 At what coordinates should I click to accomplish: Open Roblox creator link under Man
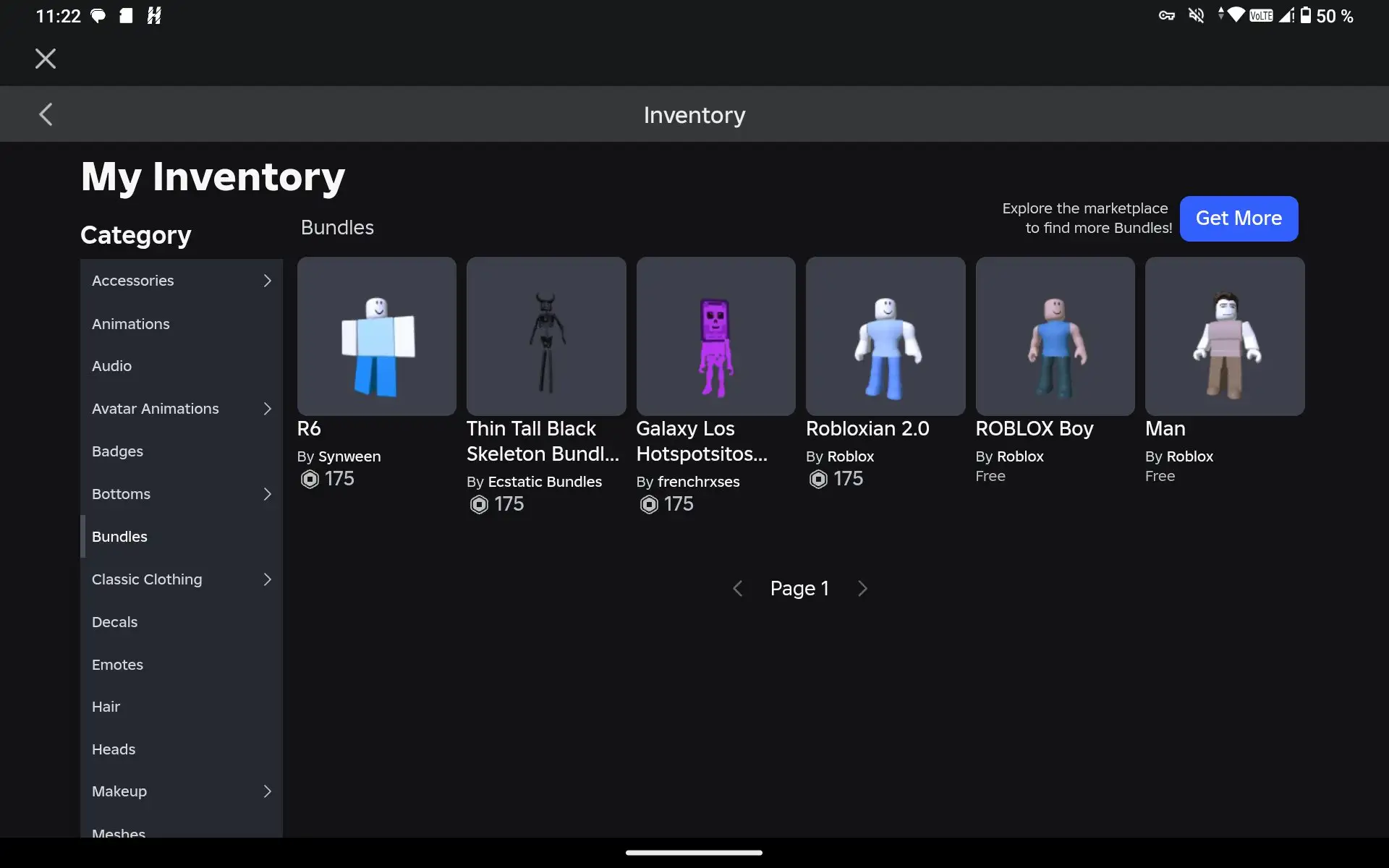pyautogui.click(x=1190, y=456)
